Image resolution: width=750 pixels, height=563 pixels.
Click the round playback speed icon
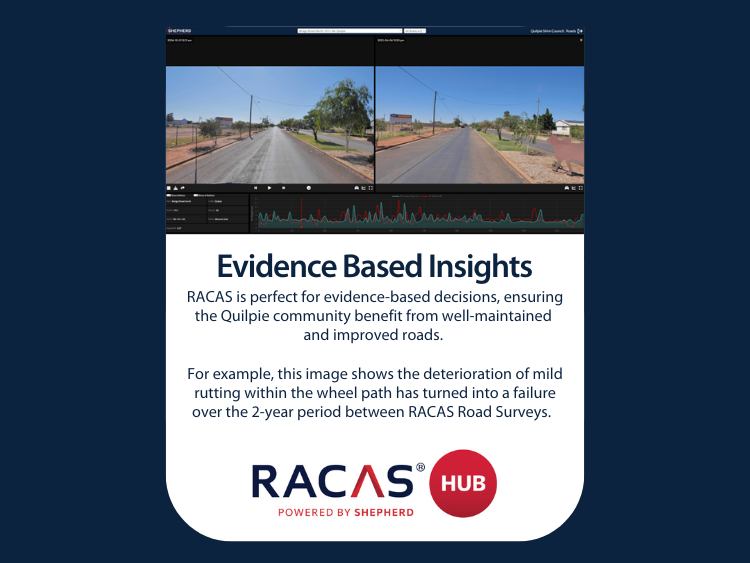coord(309,188)
